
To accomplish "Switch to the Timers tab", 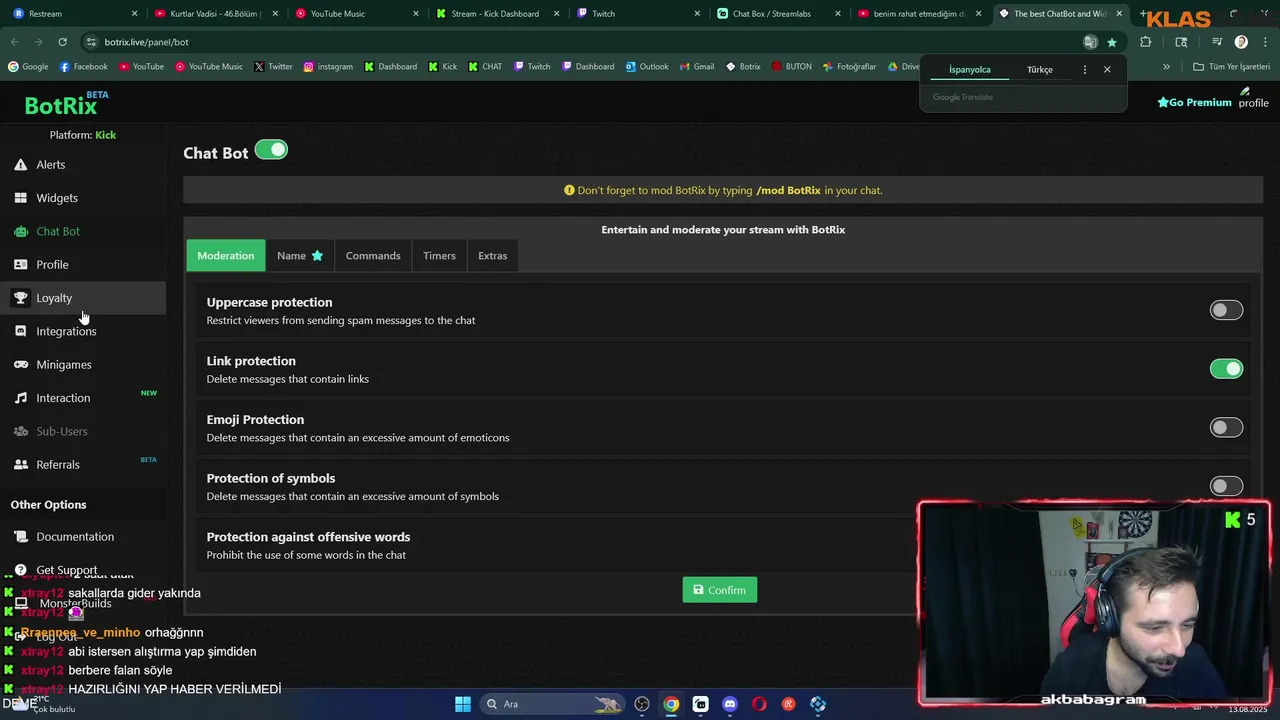I will click(x=439, y=256).
